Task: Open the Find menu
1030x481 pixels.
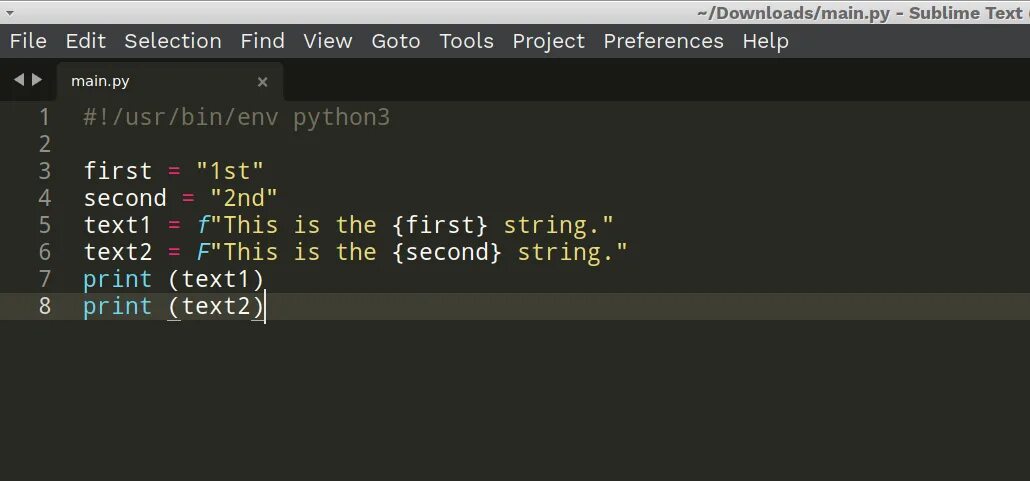Action: point(262,41)
